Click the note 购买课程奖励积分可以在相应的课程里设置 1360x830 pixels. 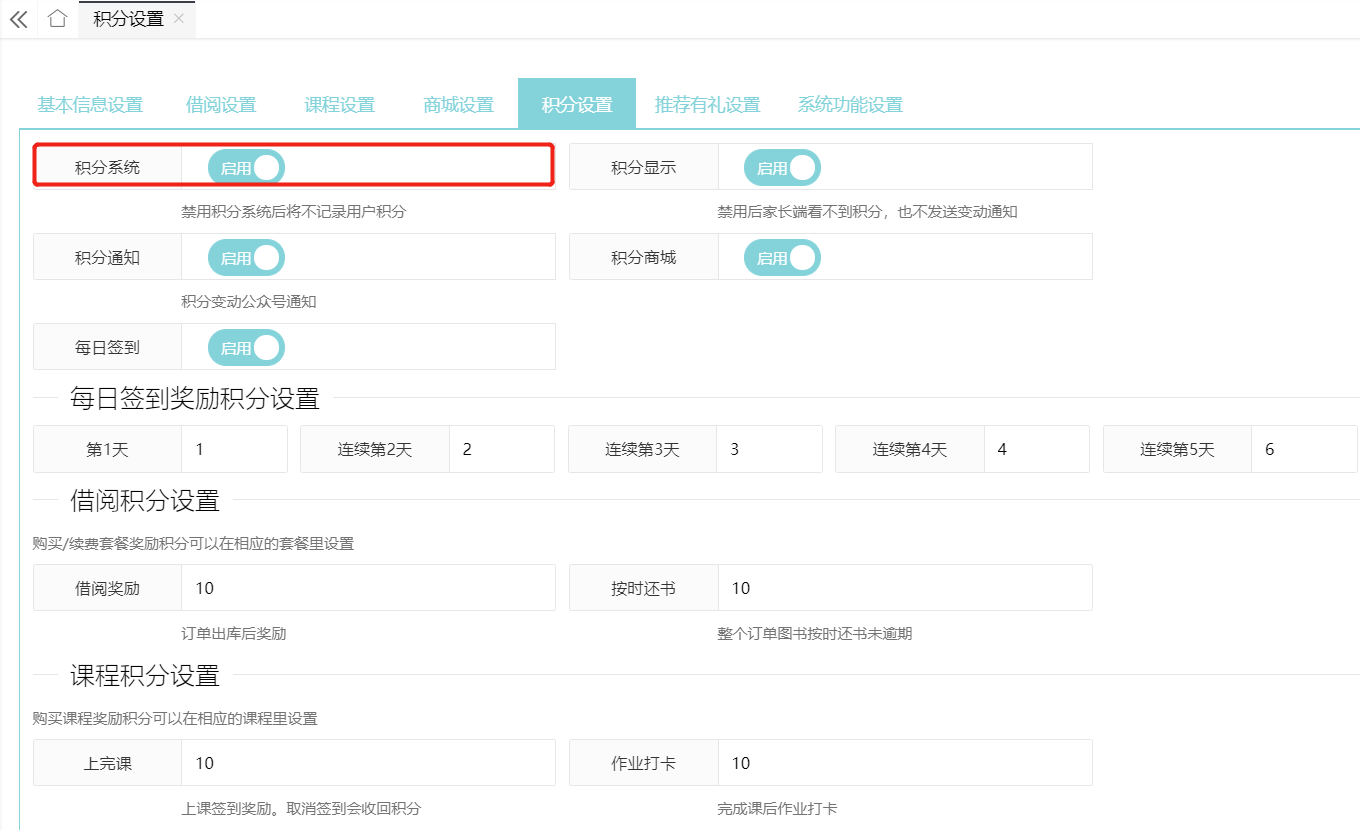(175, 719)
